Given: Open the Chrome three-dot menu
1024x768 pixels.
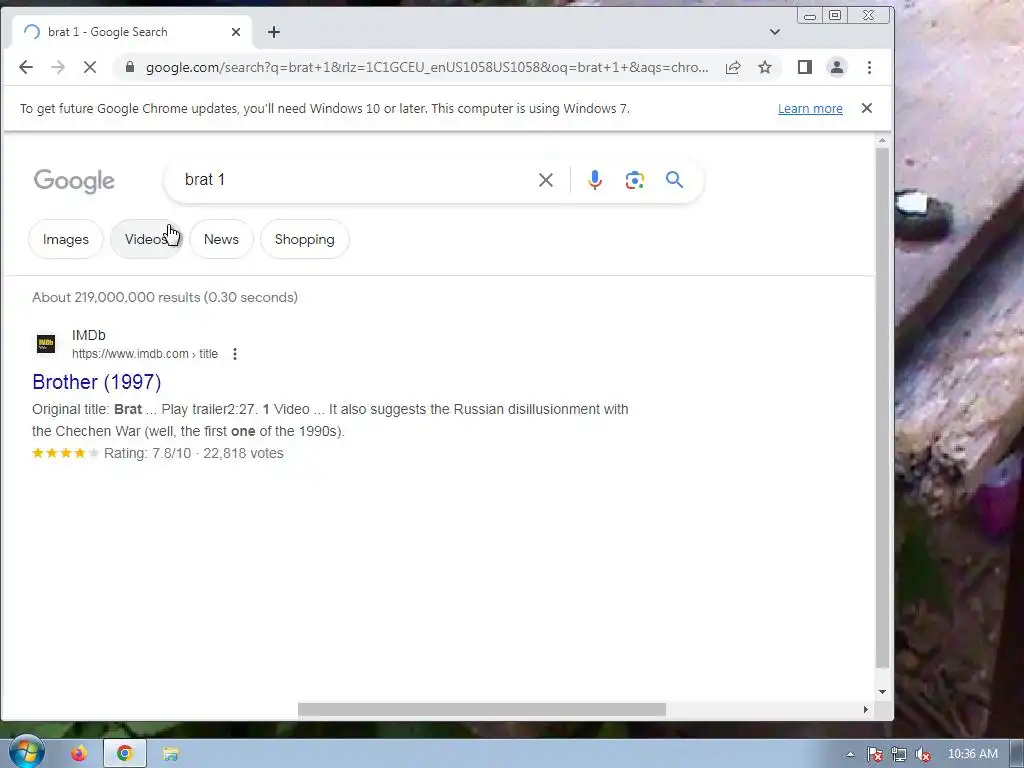Looking at the screenshot, I should (869, 67).
